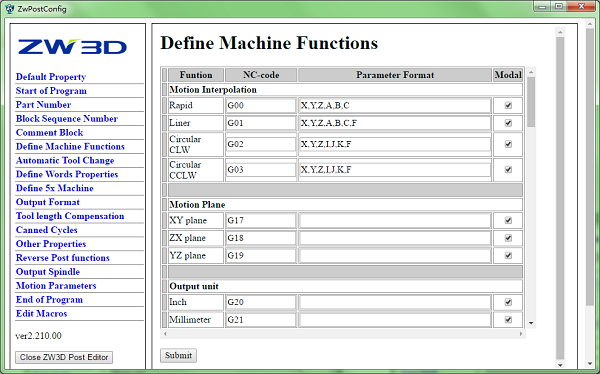Click the table's scroll down arrow
Viewport: 600px width, 374px height.
(x=531, y=323)
